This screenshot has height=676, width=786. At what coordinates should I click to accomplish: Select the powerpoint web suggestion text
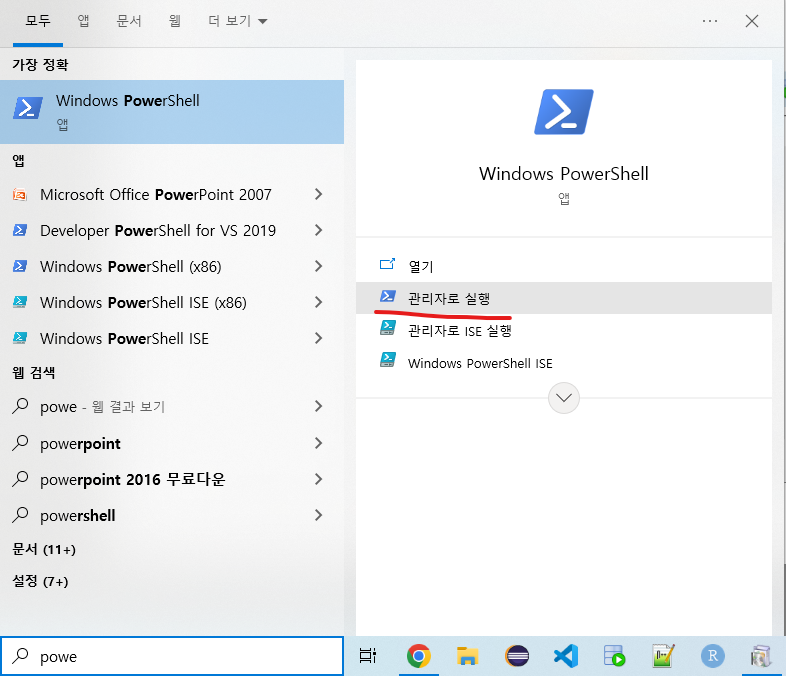tap(80, 444)
